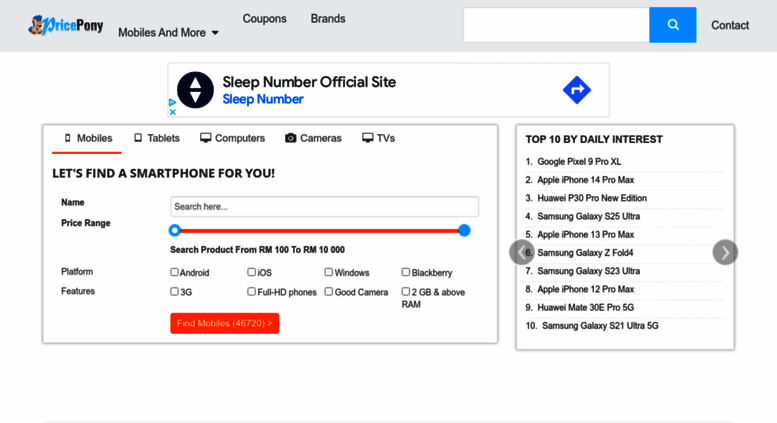Enable the Android platform checkbox
This screenshot has width=777, height=423.
pos(174,272)
